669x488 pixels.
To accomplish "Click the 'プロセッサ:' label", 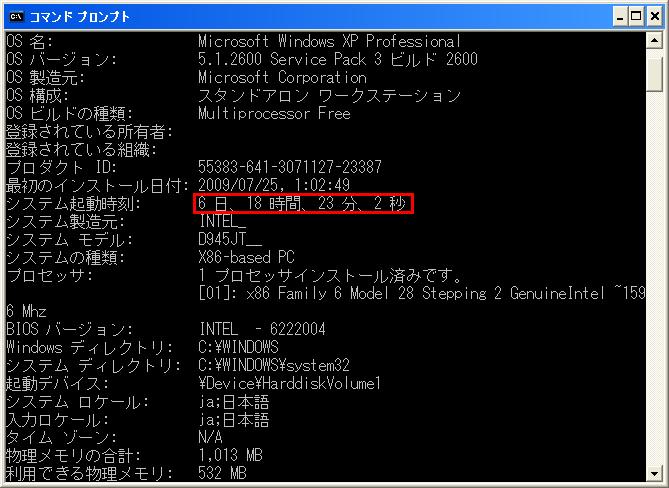I will (49, 275).
